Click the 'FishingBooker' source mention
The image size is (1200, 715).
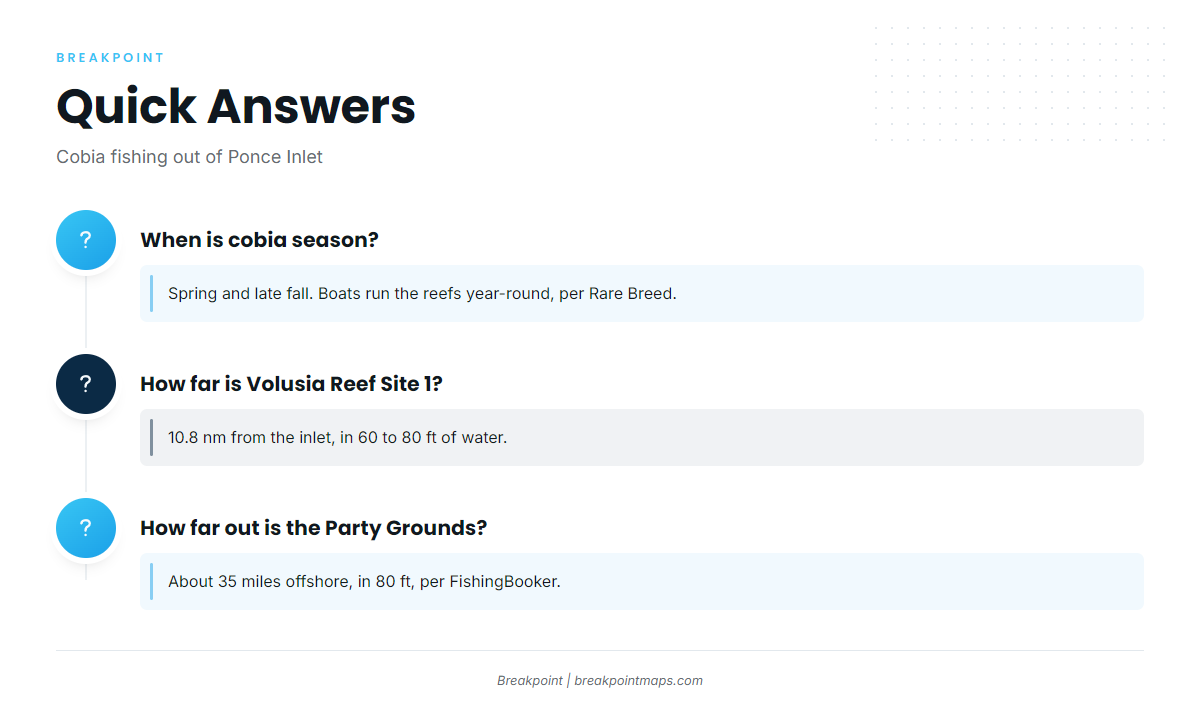click(x=503, y=581)
